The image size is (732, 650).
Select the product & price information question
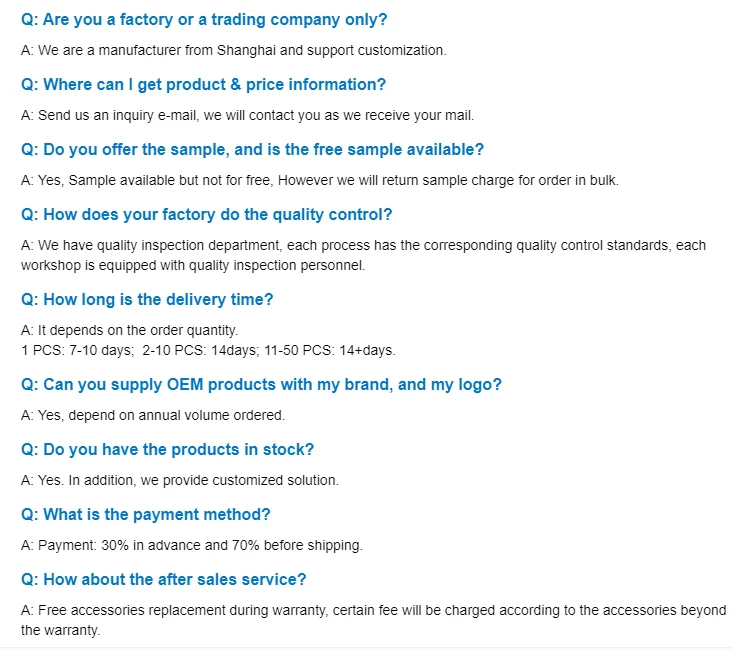(x=203, y=85)
